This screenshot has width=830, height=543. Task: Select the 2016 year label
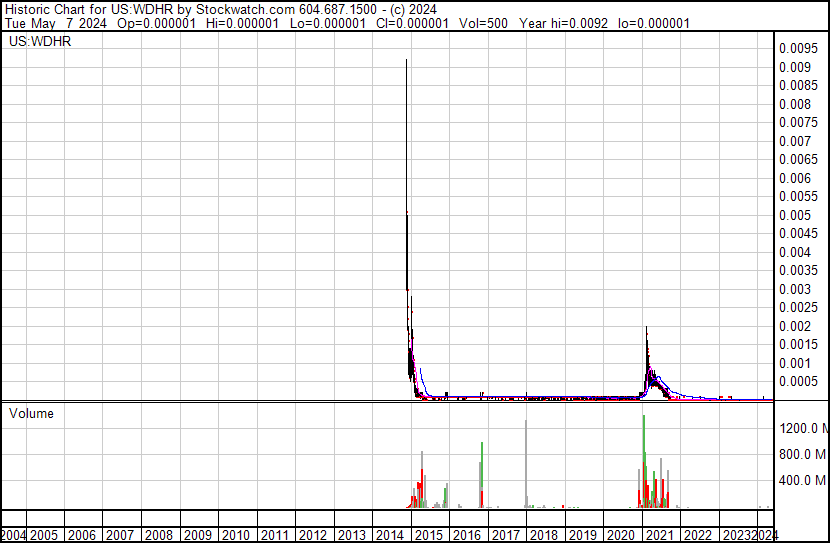[467, 535]
